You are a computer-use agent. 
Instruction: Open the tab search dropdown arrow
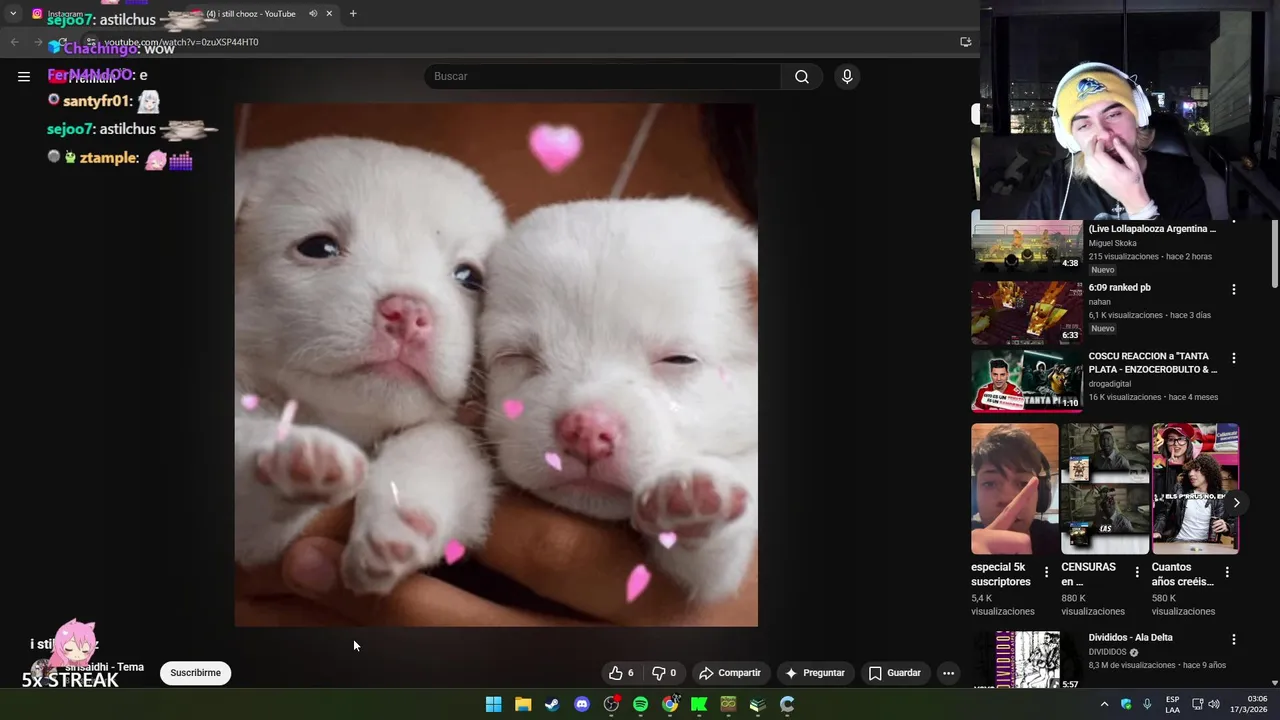tap(13, 14)
